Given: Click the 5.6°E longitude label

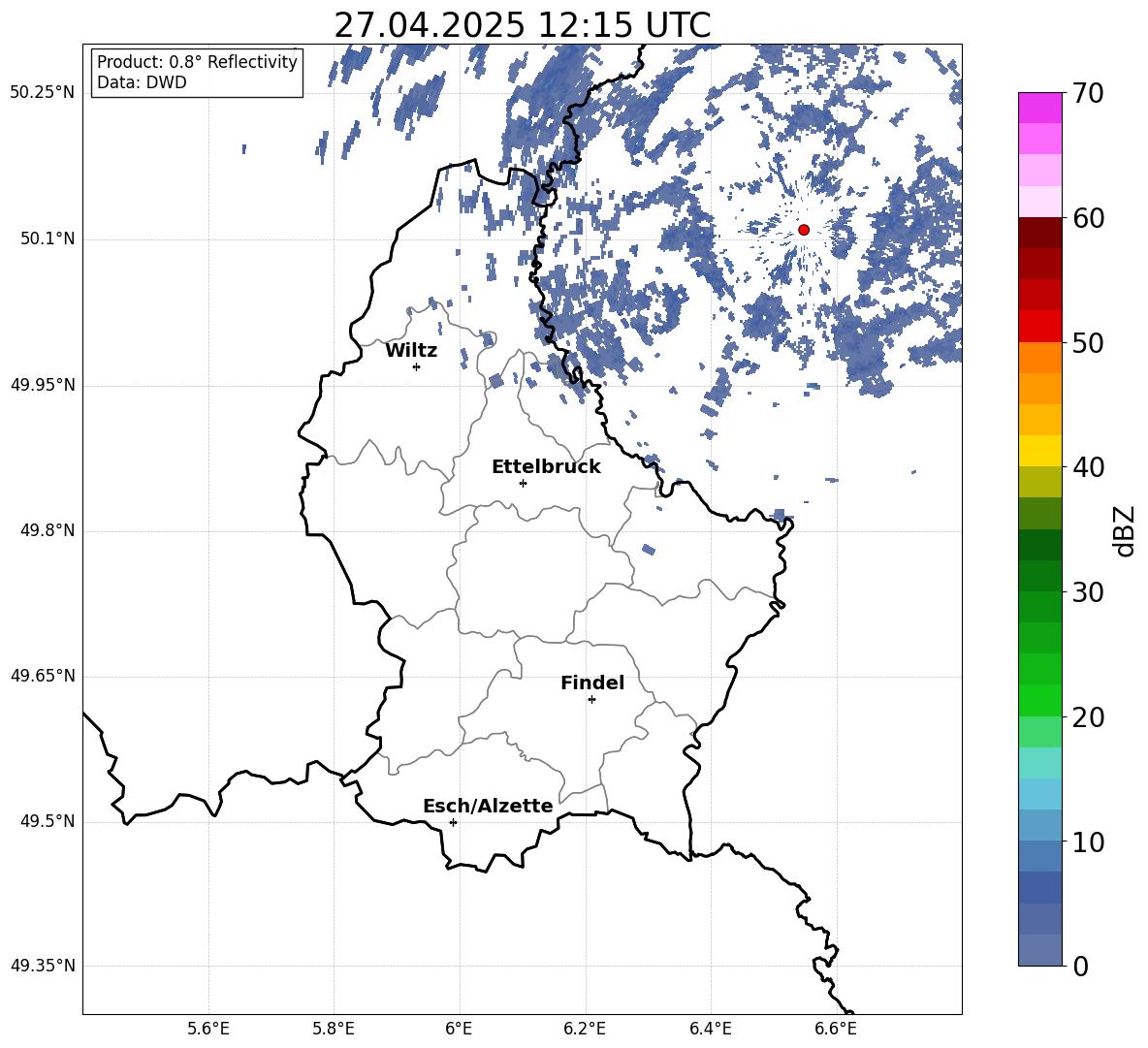Looking at the screenshot, I should (x=208, y=1029).
